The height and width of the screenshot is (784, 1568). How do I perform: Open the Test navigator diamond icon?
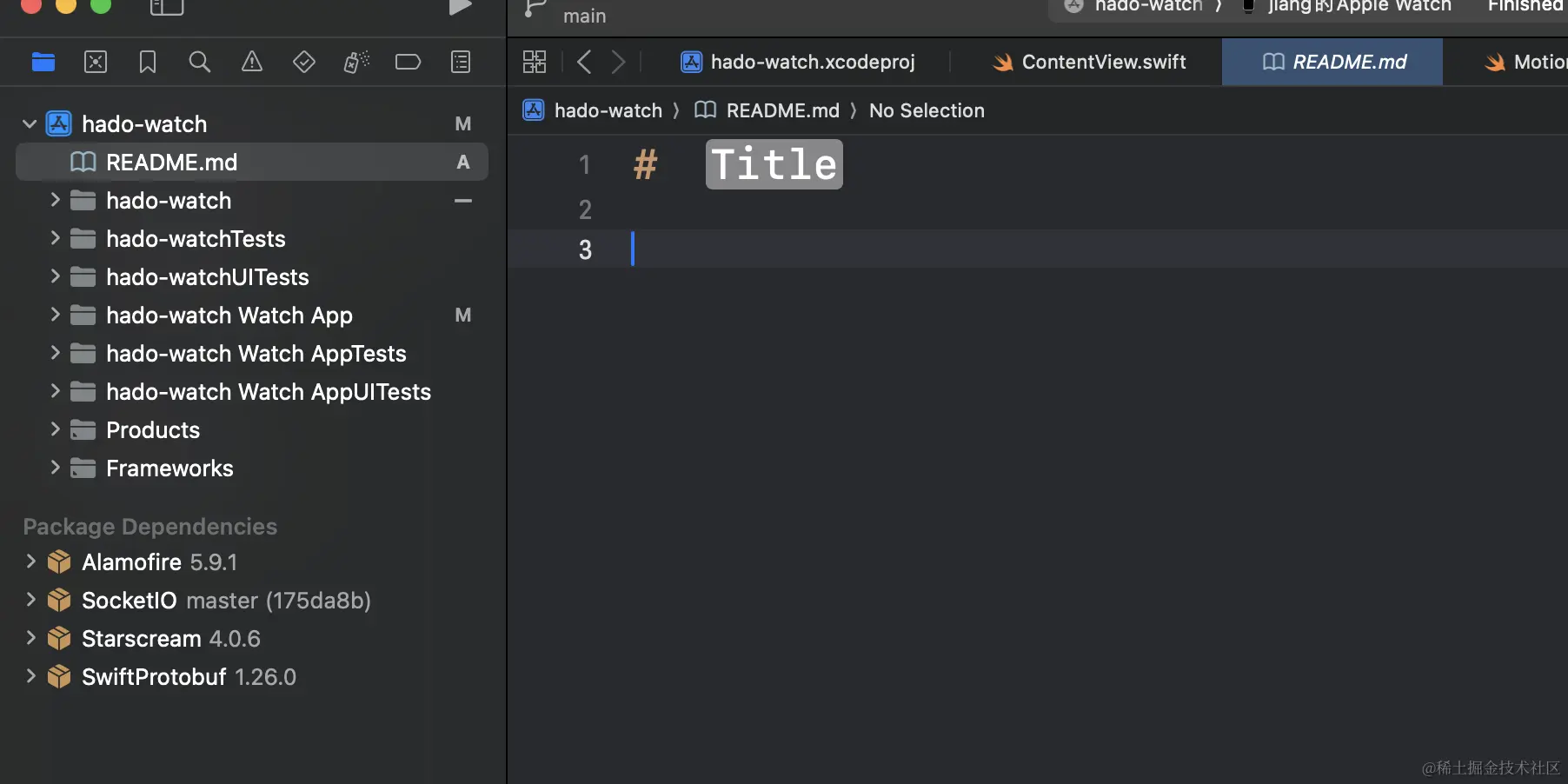tap(304, 62)
